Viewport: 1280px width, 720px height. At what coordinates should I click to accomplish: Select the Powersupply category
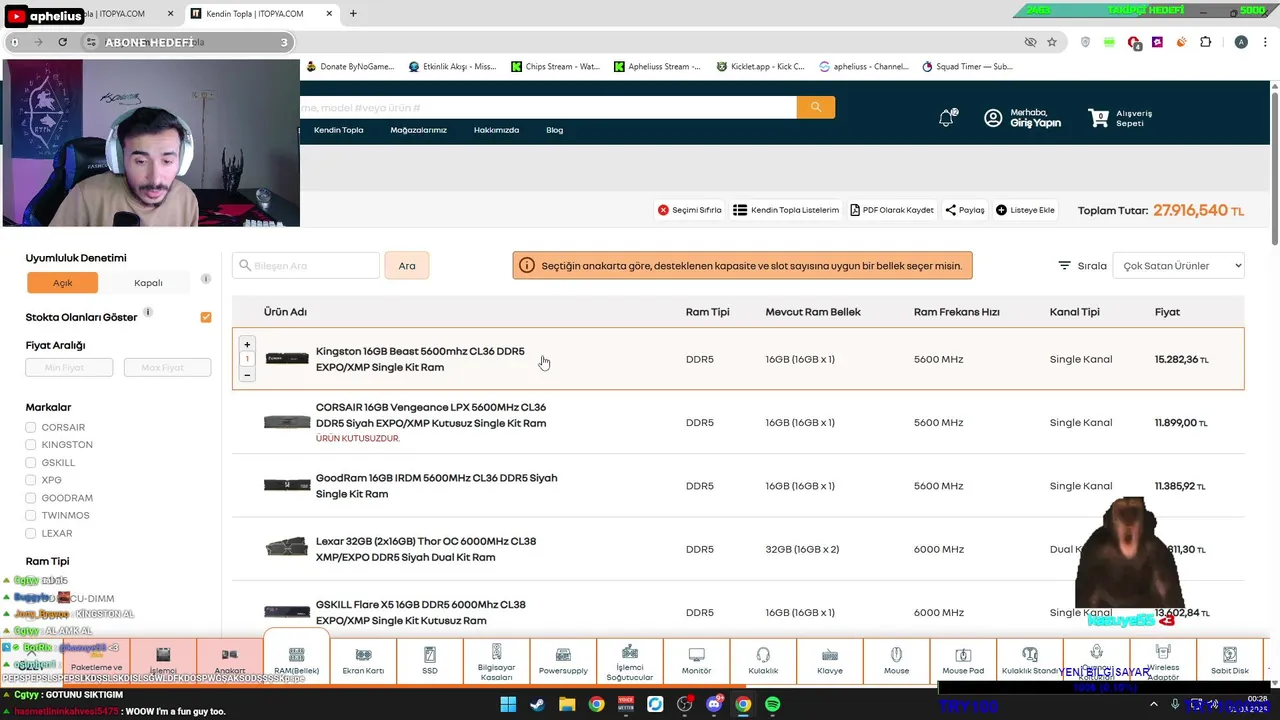[x=563, y=660]
